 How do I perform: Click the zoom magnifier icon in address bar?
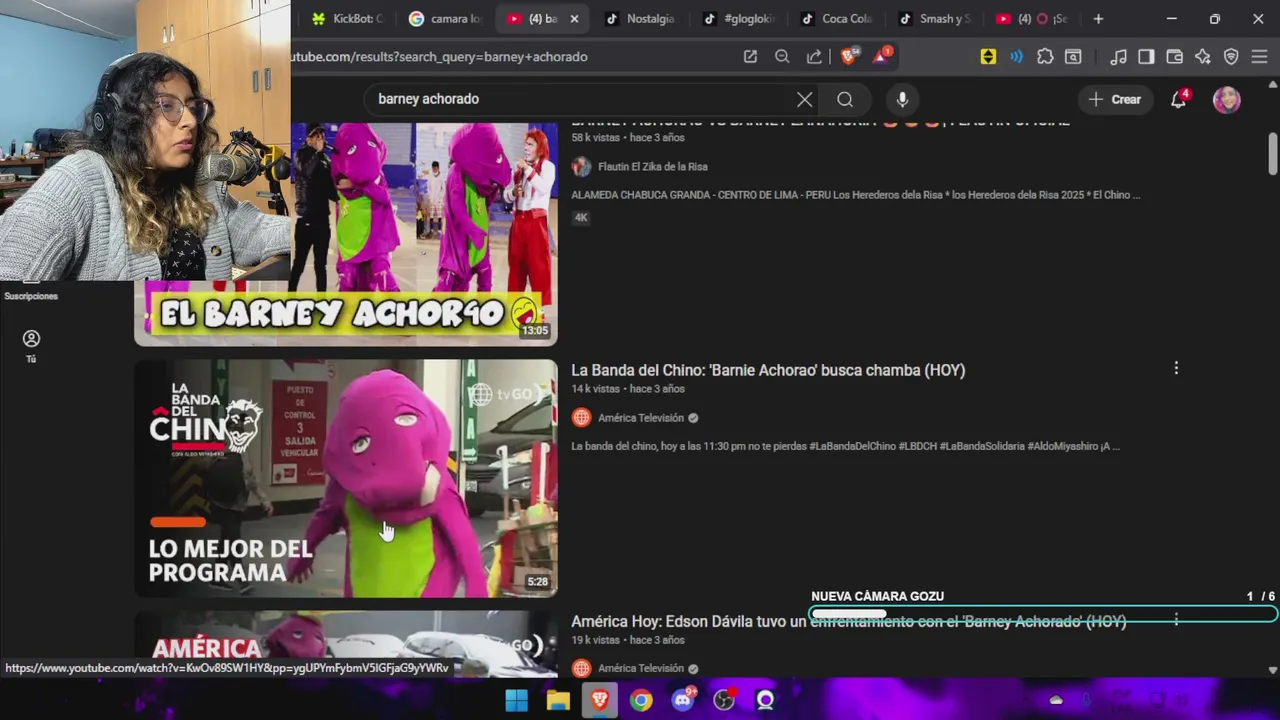(782, 57)
